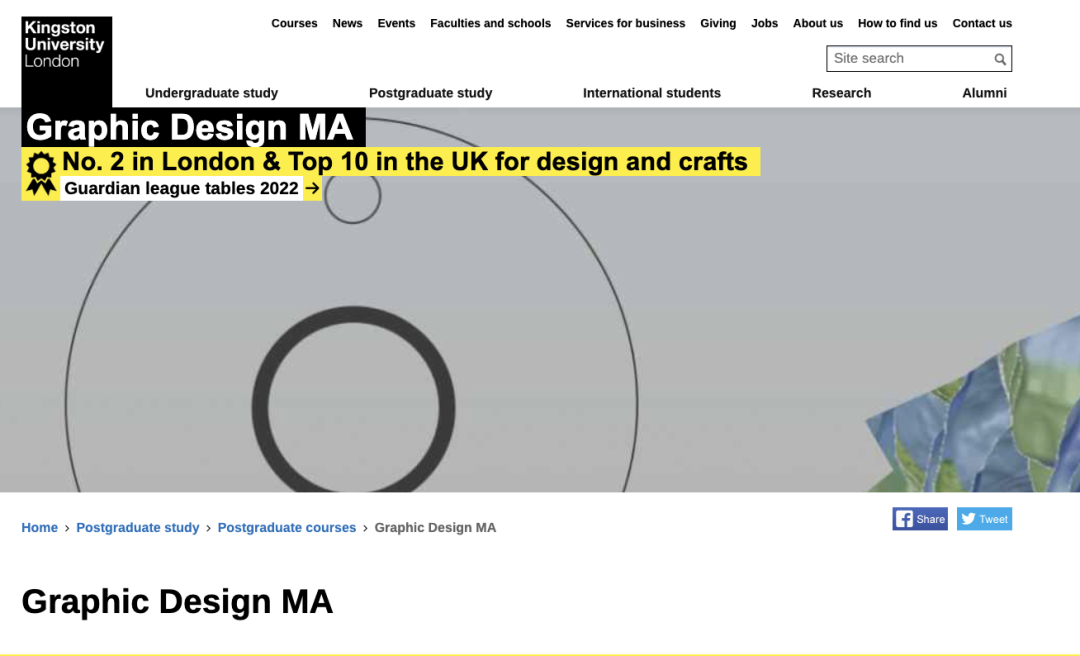Select International students in main navigation
1080x656 pixels.
pyautogui.click(x=652, y=93)
